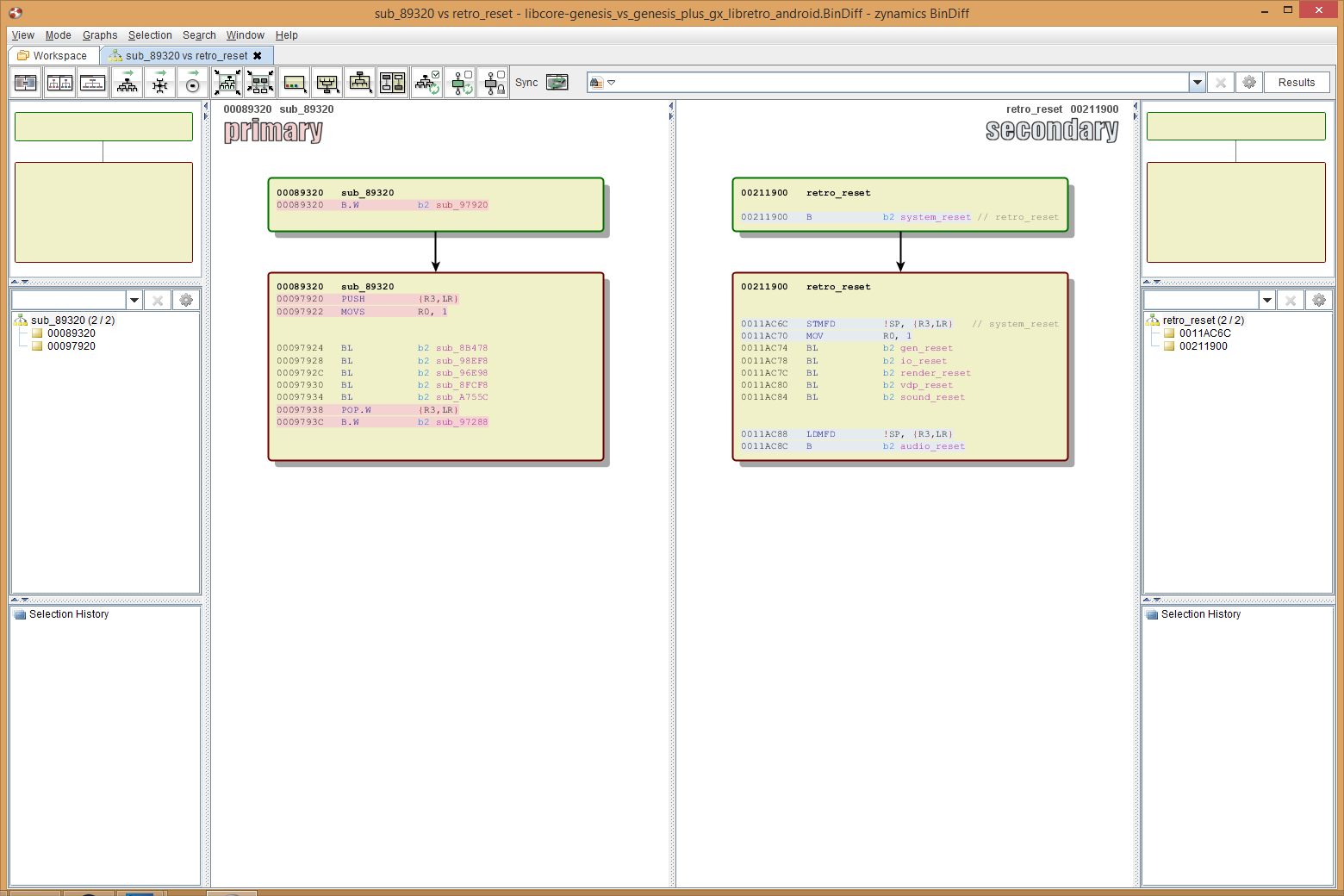Image resolution: width=1344 pixels, height=896 pixels.
Task: Apply the orthogonal graph layout
Action: tap(160, 83)
